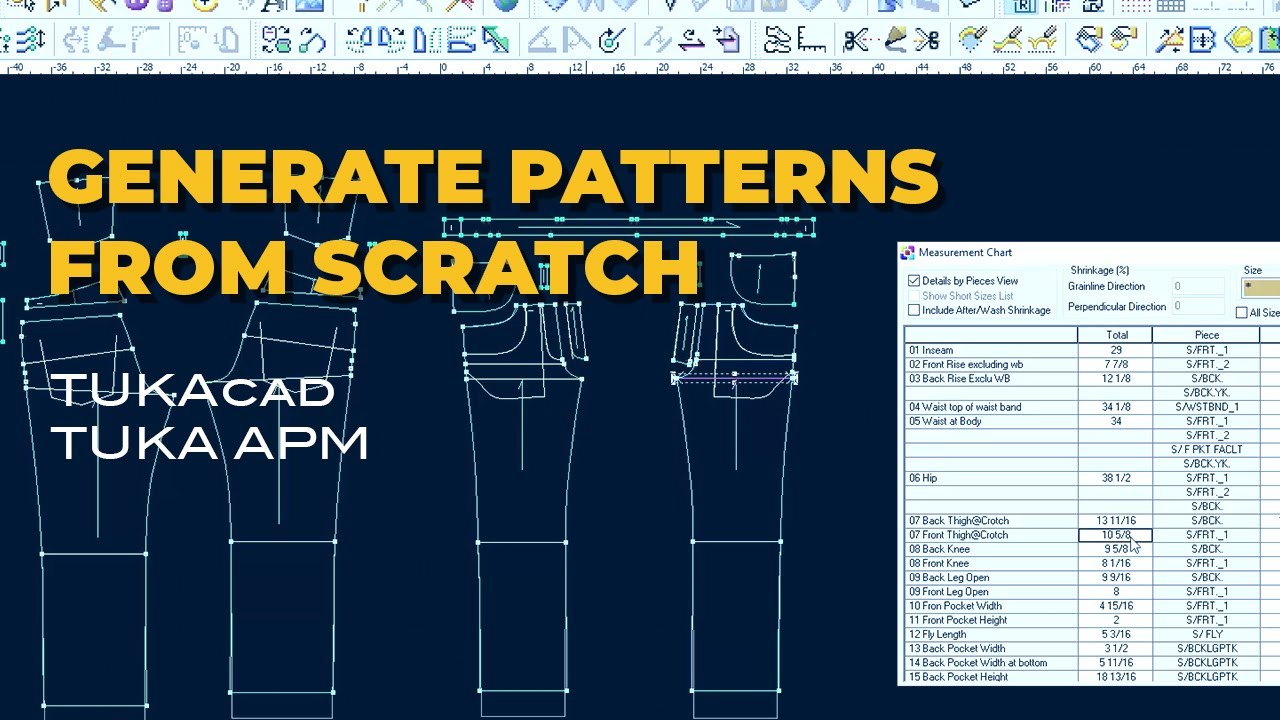The image size is (1280, 720).
Task: Open the ruler measurement tool
Action: (x=812, y=40)
